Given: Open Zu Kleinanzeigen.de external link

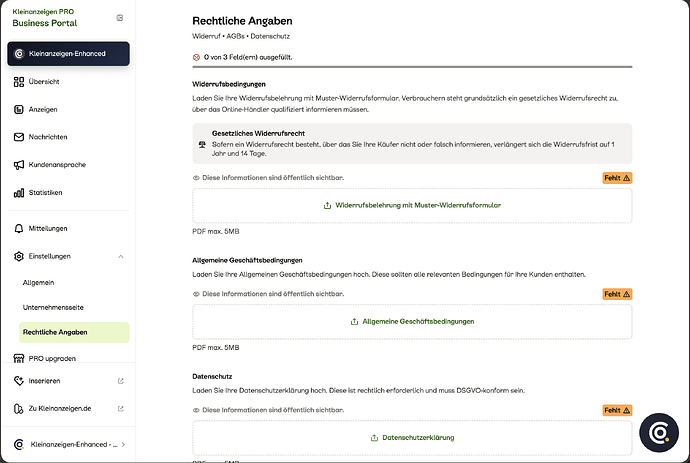Looking at the screenshot, I should click(68, 408).
